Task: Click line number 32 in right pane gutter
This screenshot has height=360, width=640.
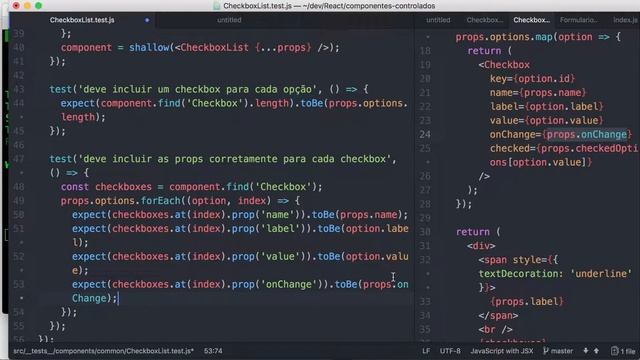Action: (424, 260)
